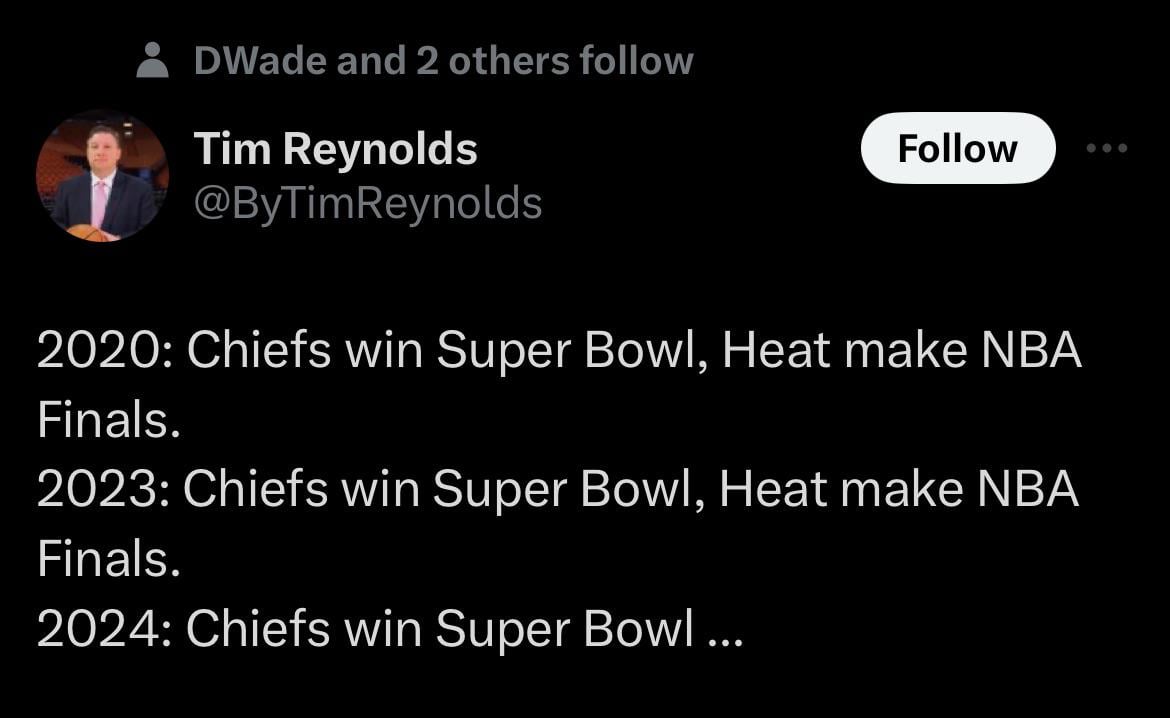Click the pink tie in the avatar
Image resolution: width=1170 pixels, height=718 pixels.
click(100, 202)
